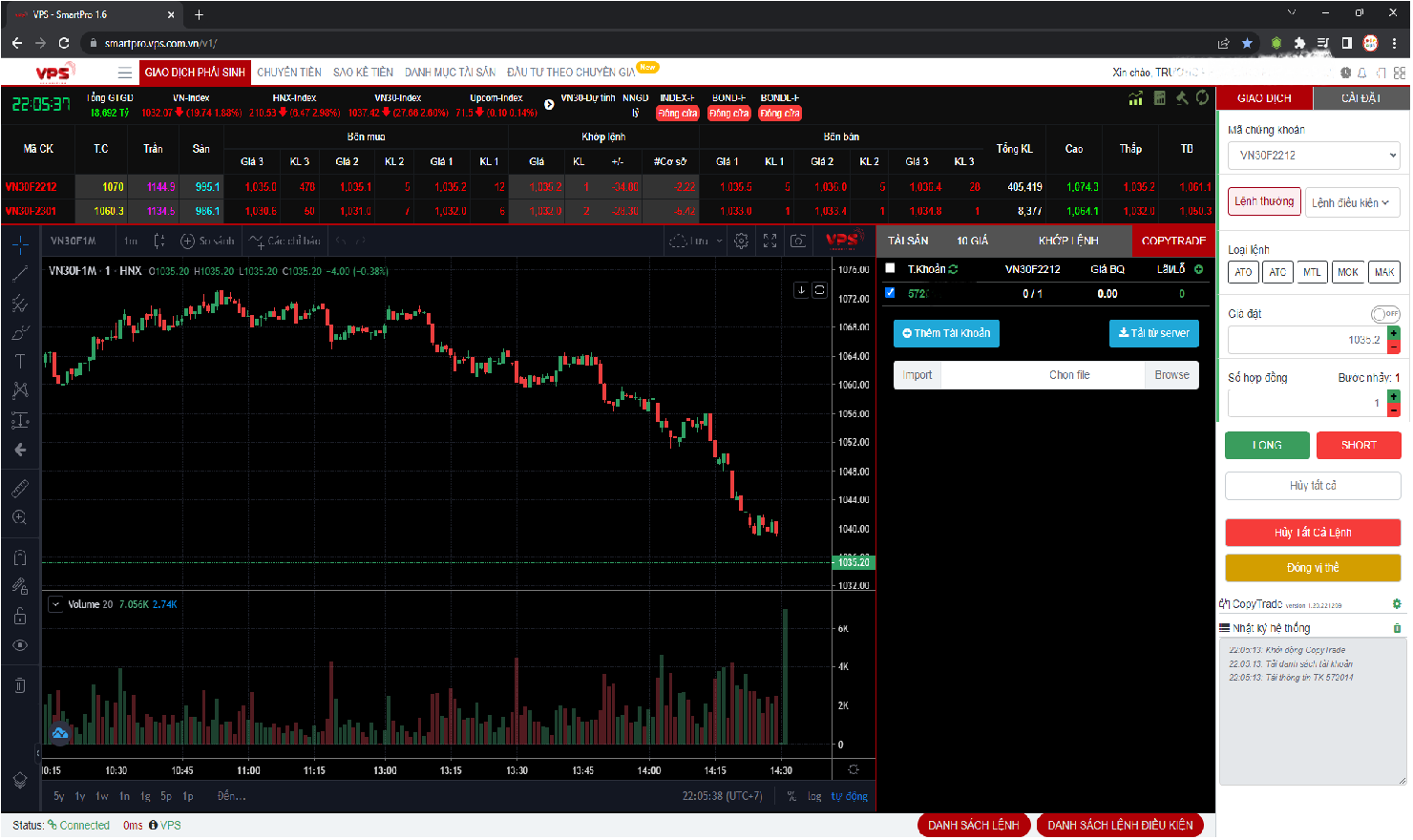Increase Giá đặt with green plus
The width and height of the screenshot is (1413, 840).
1394,333
